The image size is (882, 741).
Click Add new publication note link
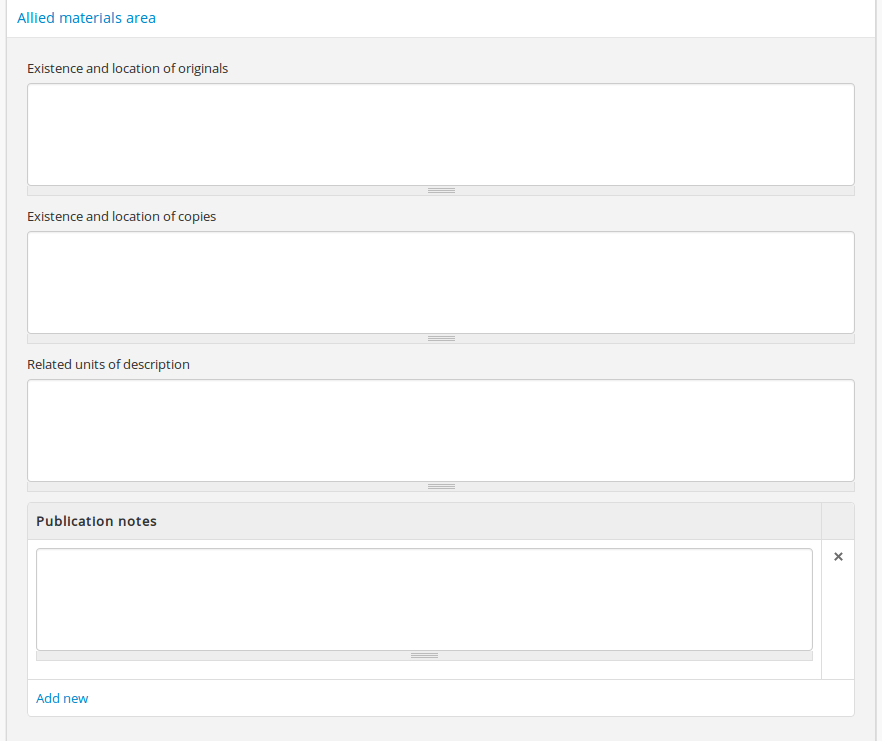click(62, 698)
